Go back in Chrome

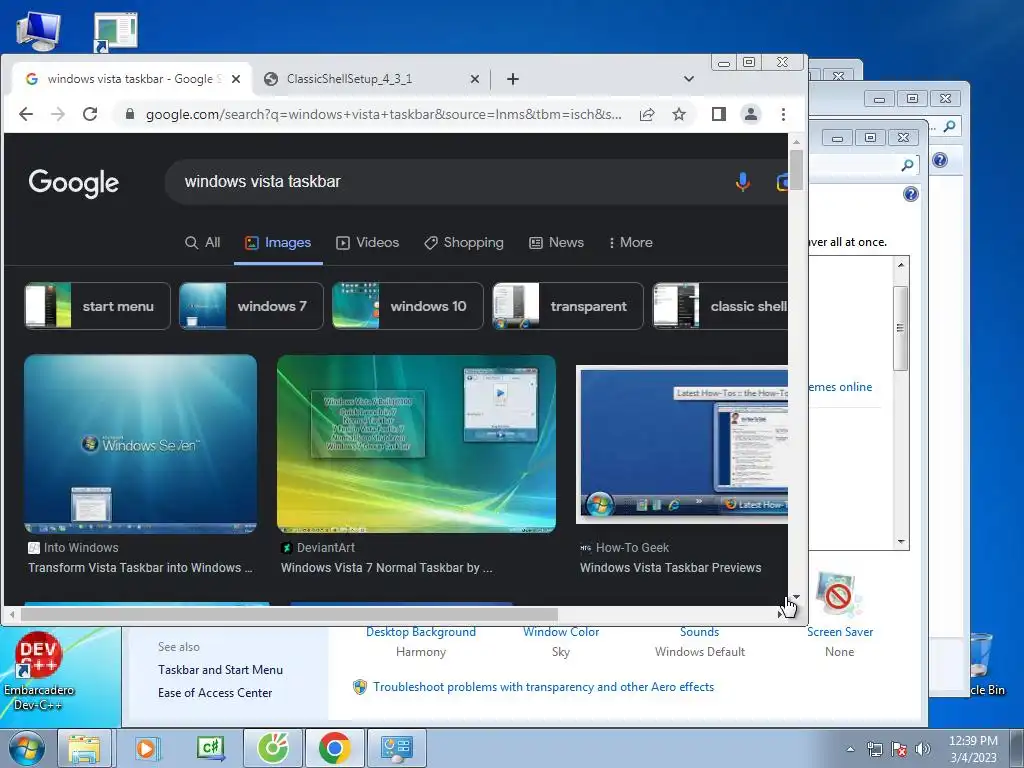25,114
